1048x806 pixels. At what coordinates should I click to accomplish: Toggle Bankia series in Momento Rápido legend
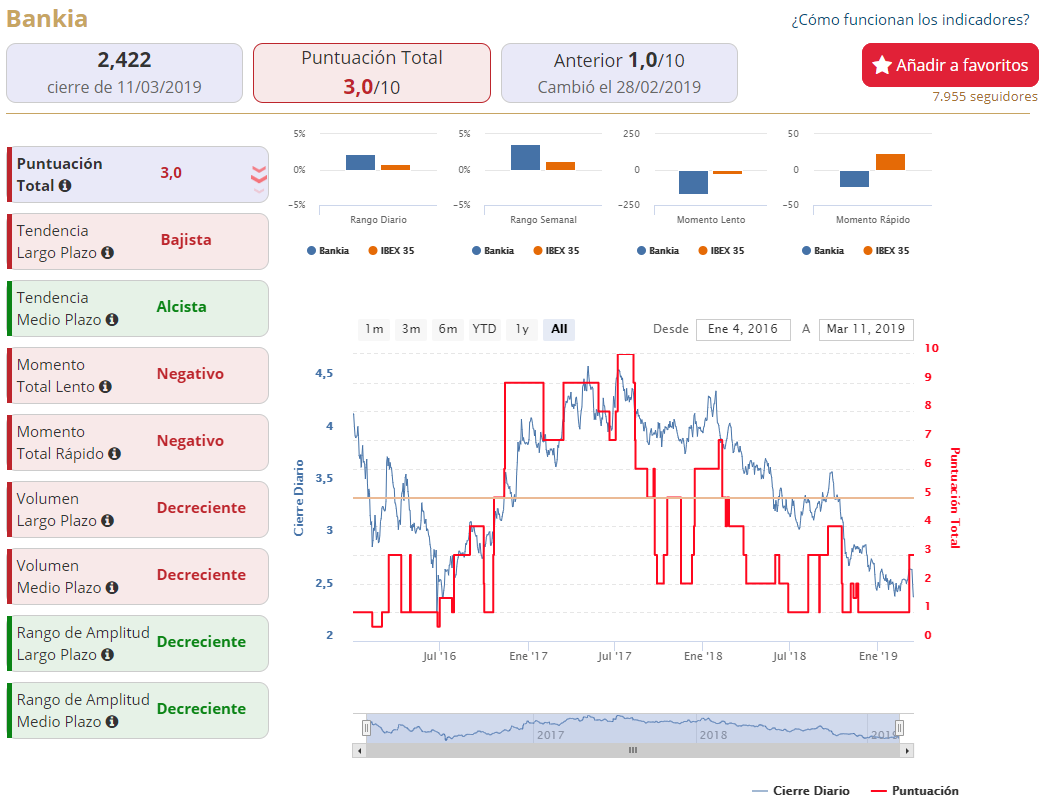click(823, 251)
